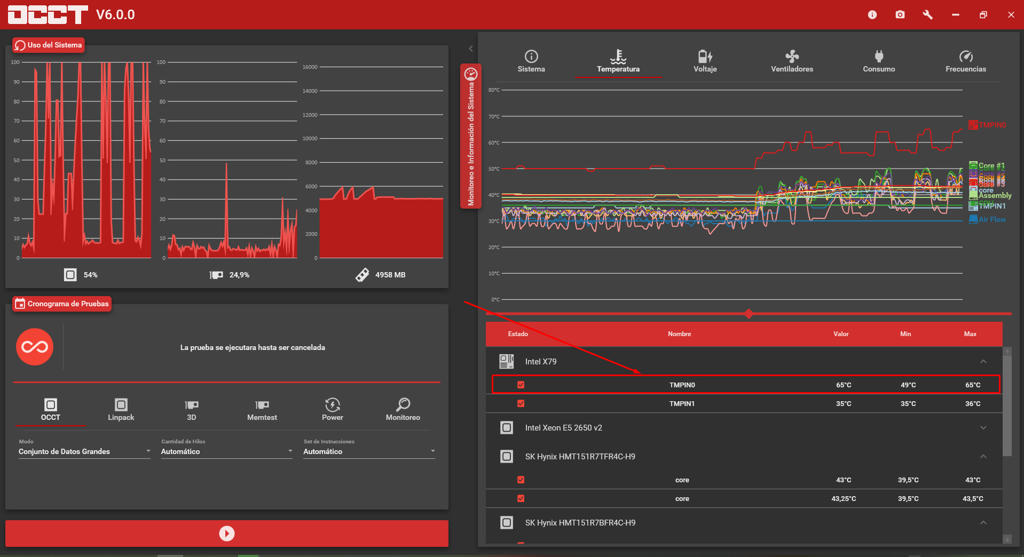Uncheck the TMPIN0 sensor checkbox
The width and height of the screenshot is (1024, 557).
520,385
